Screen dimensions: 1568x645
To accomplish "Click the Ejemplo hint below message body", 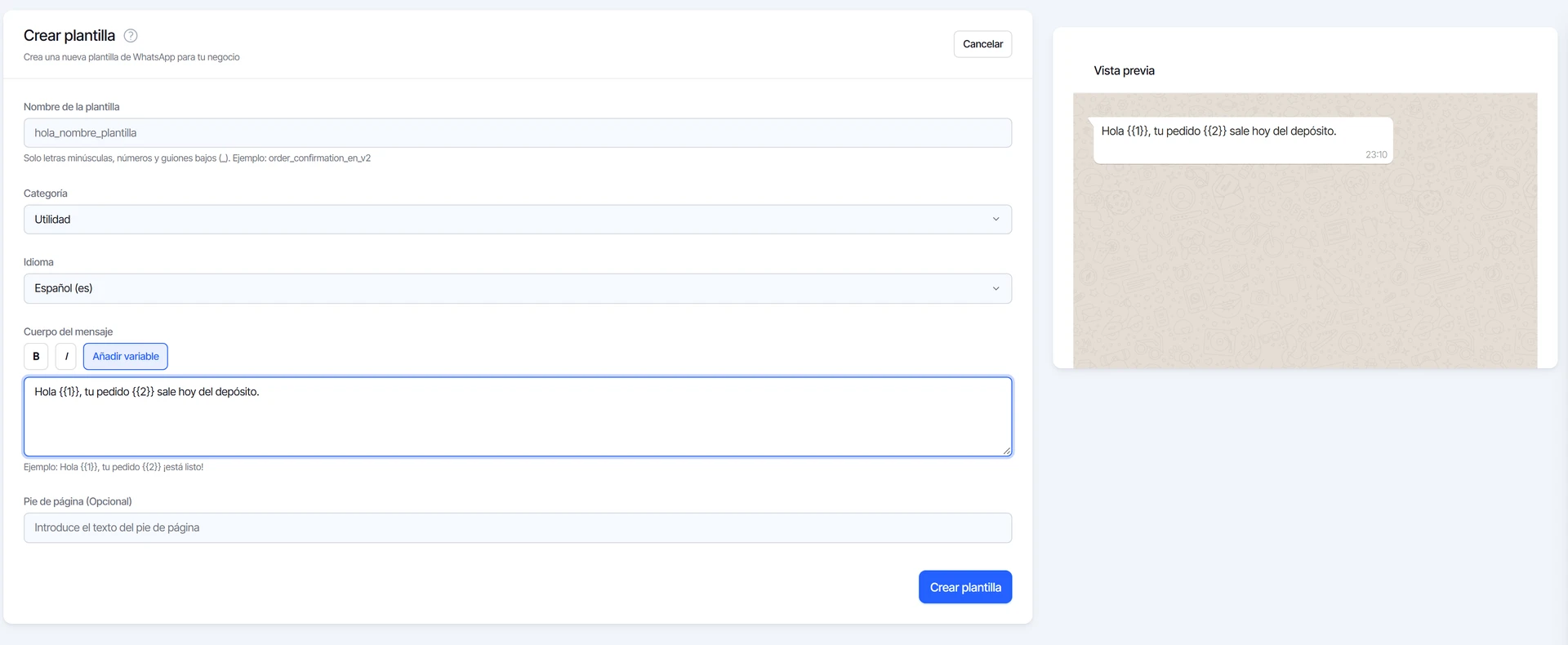I will coord(114,467).
